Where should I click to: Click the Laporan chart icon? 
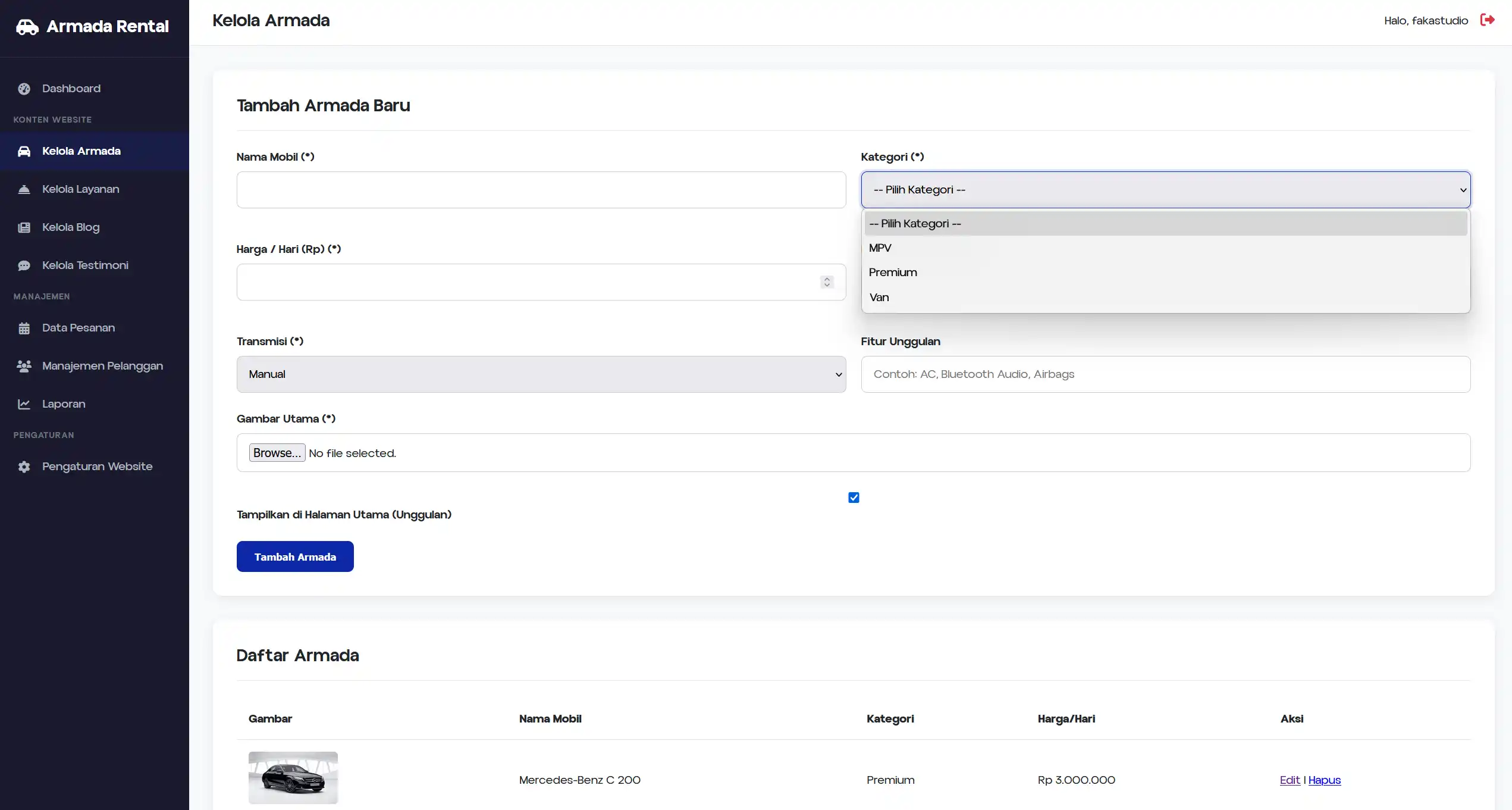tap(24, 404)
